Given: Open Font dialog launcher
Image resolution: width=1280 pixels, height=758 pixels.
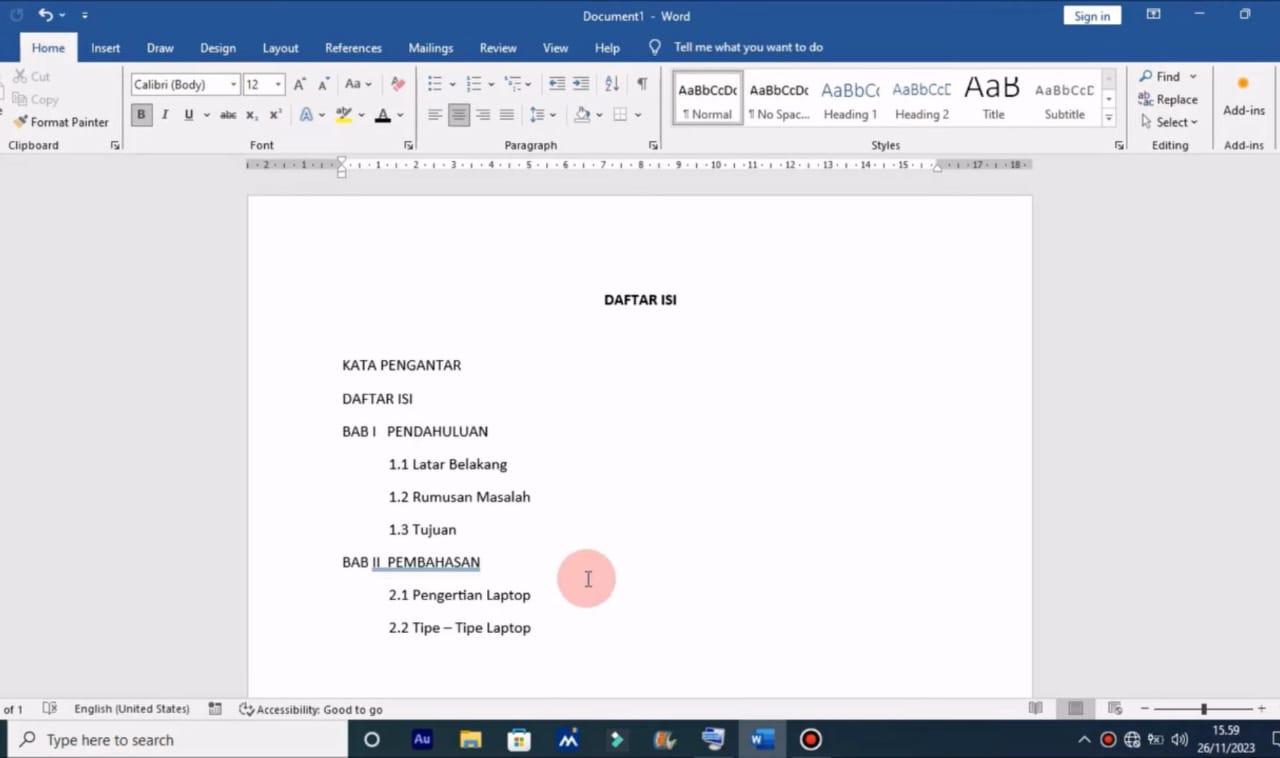Looking at the screenshot, I should [408, 146].
